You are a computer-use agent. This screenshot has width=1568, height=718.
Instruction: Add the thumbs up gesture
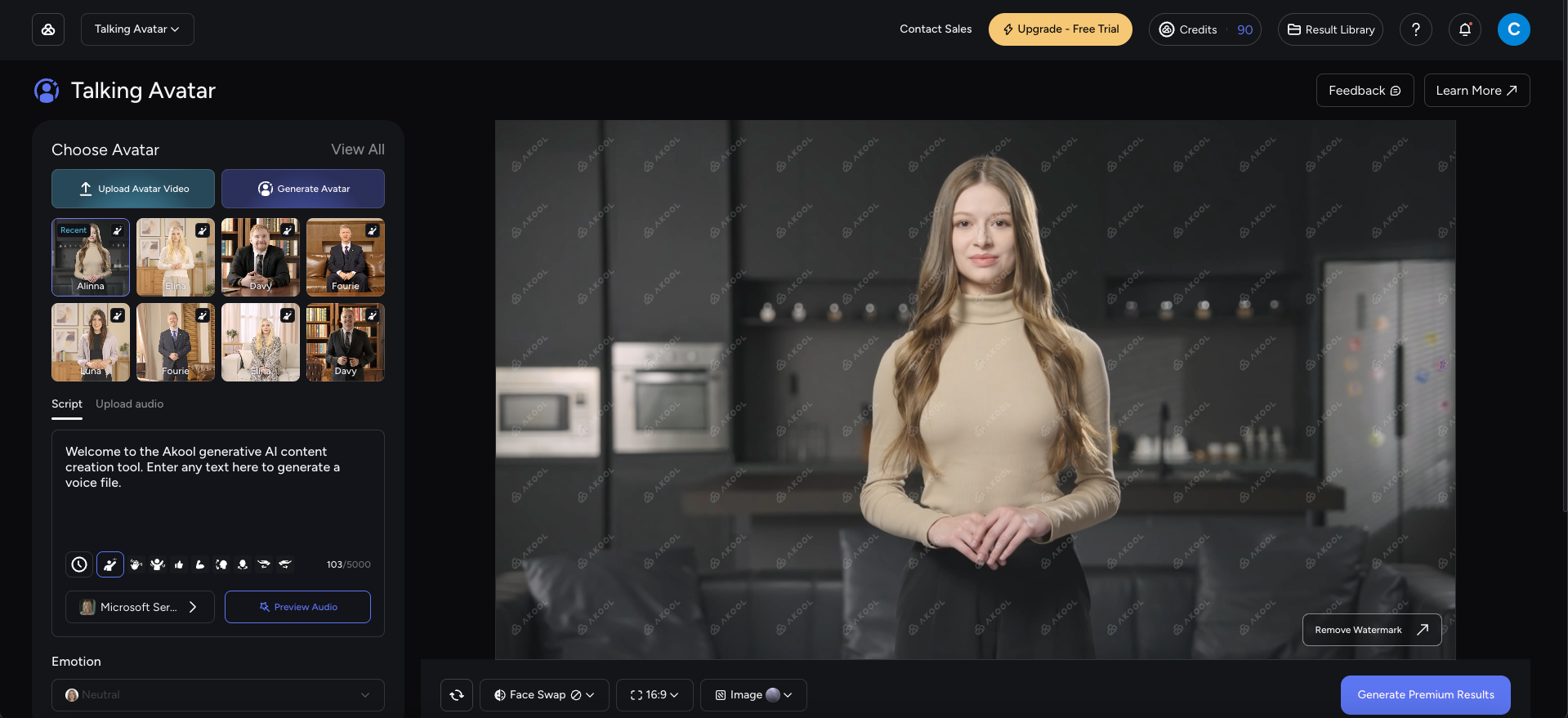pyautogui.click(x=179, y=564)
